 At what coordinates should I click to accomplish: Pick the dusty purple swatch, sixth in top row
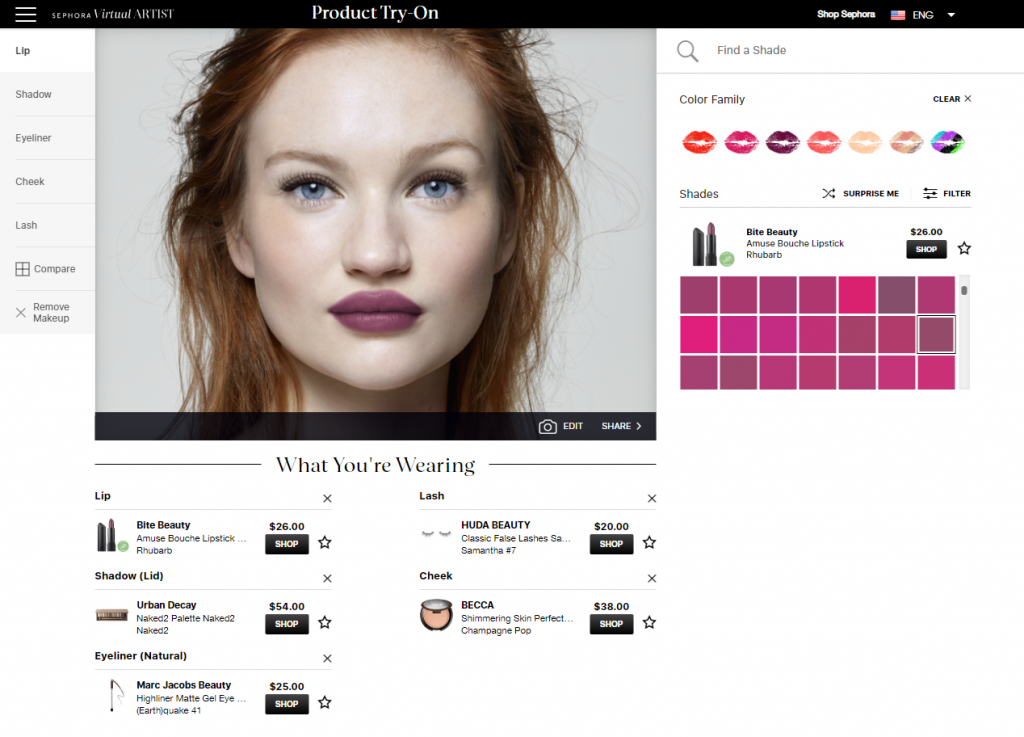pyautogui.click(x=897, y=294)
